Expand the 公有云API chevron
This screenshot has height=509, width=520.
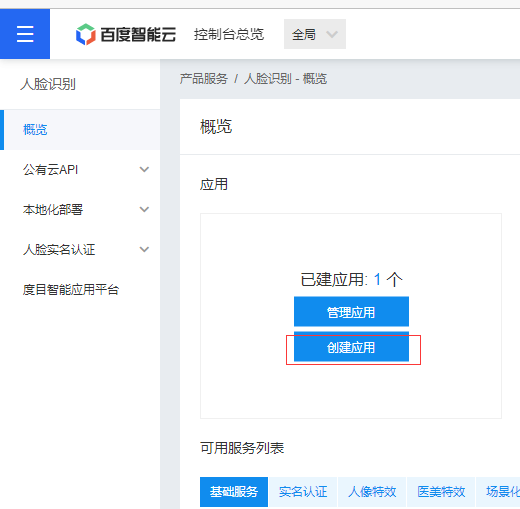coord(144,169)
